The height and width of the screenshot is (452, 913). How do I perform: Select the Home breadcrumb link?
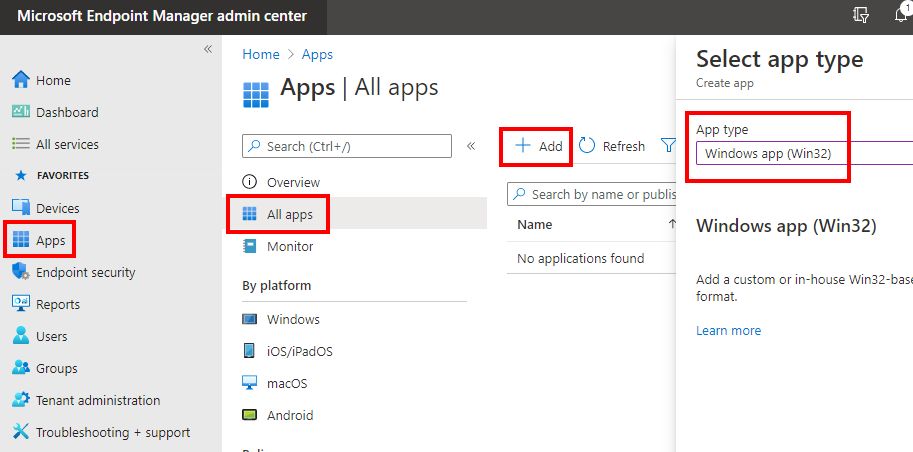coord(261,54)
